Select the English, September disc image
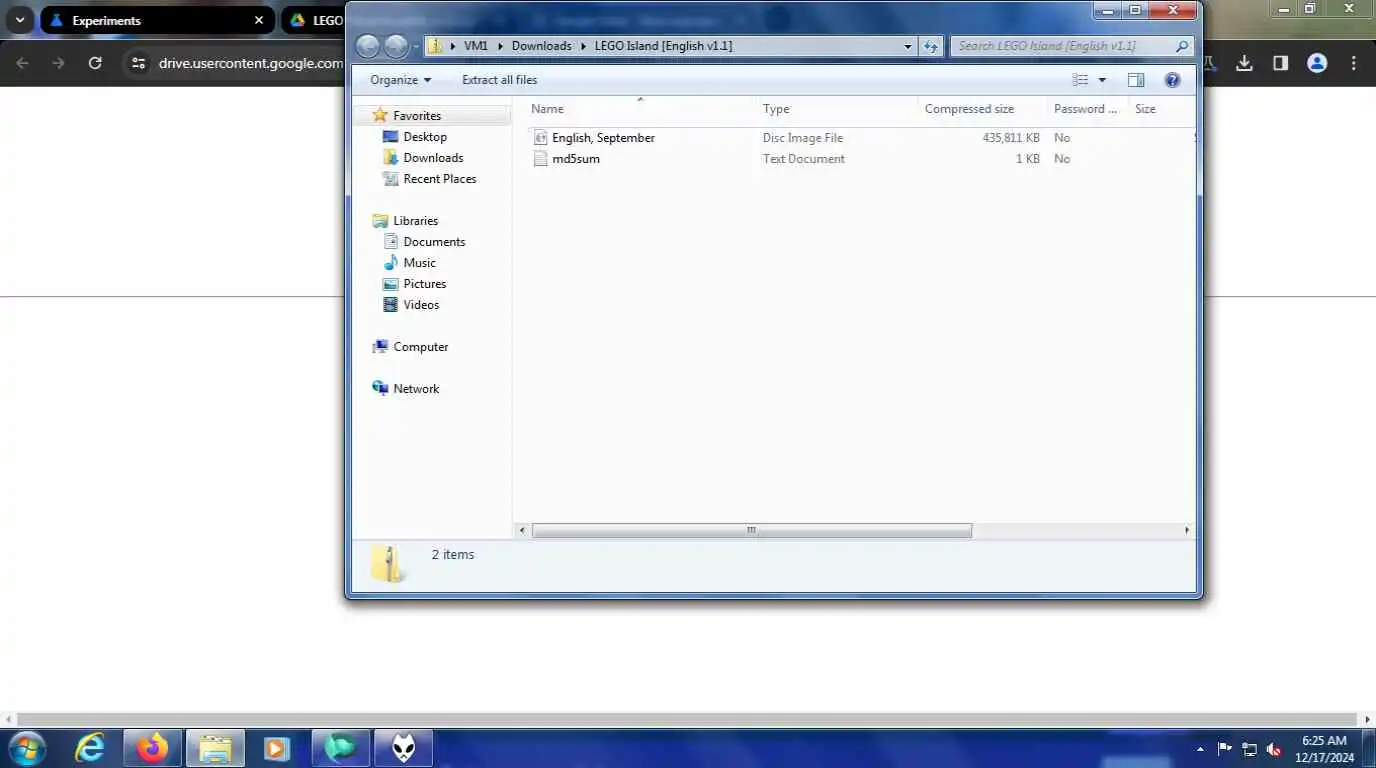1376x768 pixels. (603, 138)
